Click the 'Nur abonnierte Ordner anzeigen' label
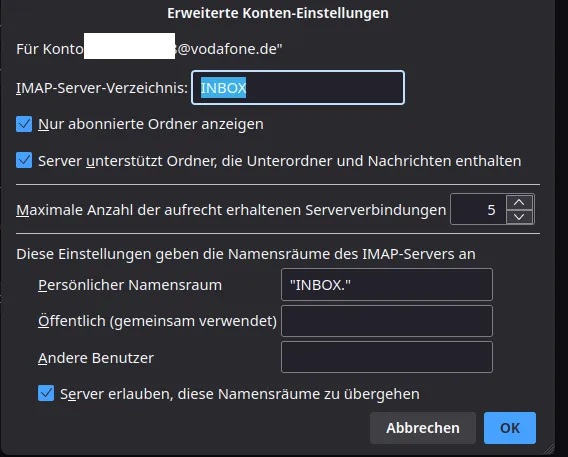 151,124
